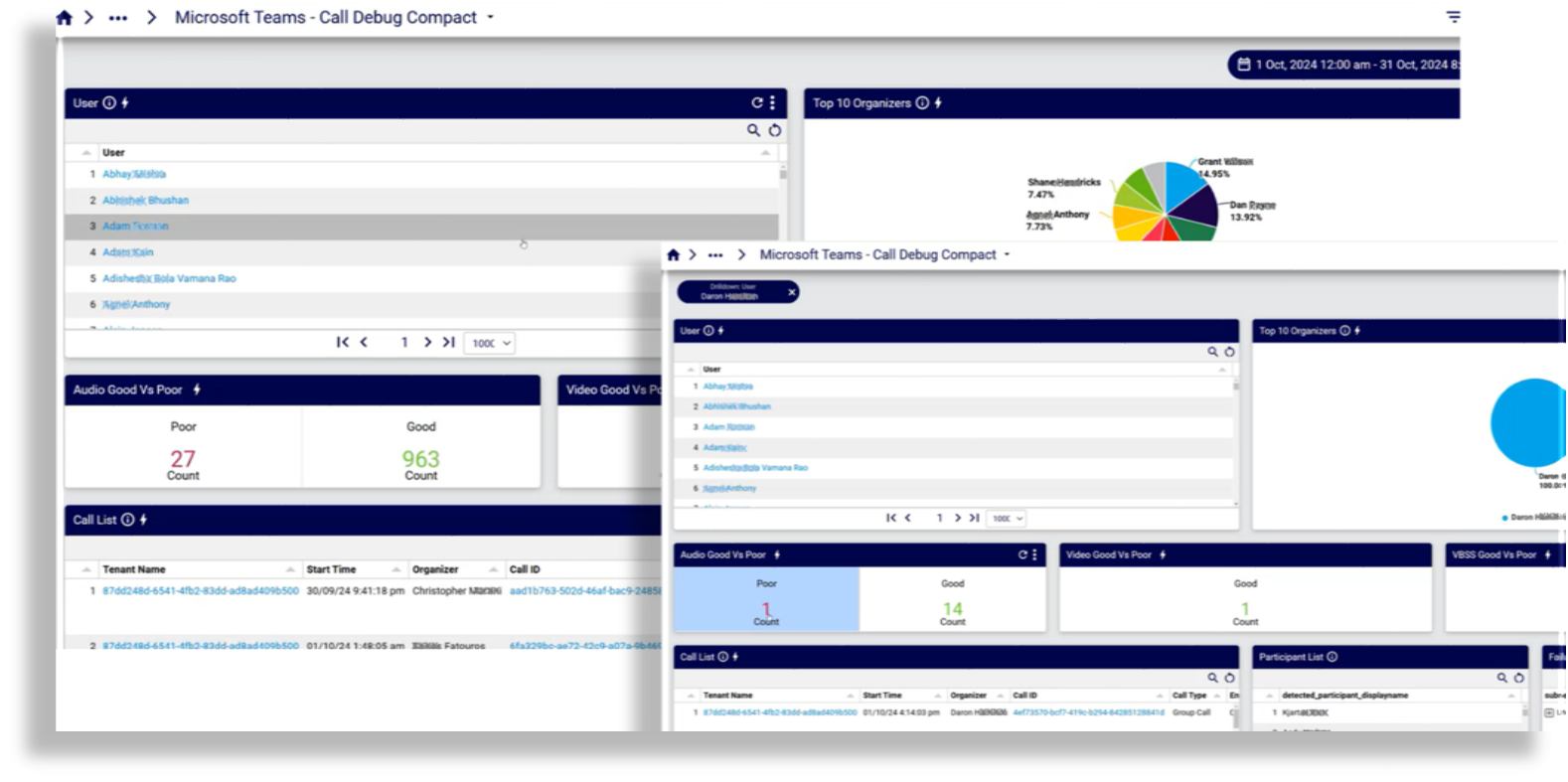Select Good count 14 tile in front window
This screenshot has height=782, width=1568.
pos(953,600)
